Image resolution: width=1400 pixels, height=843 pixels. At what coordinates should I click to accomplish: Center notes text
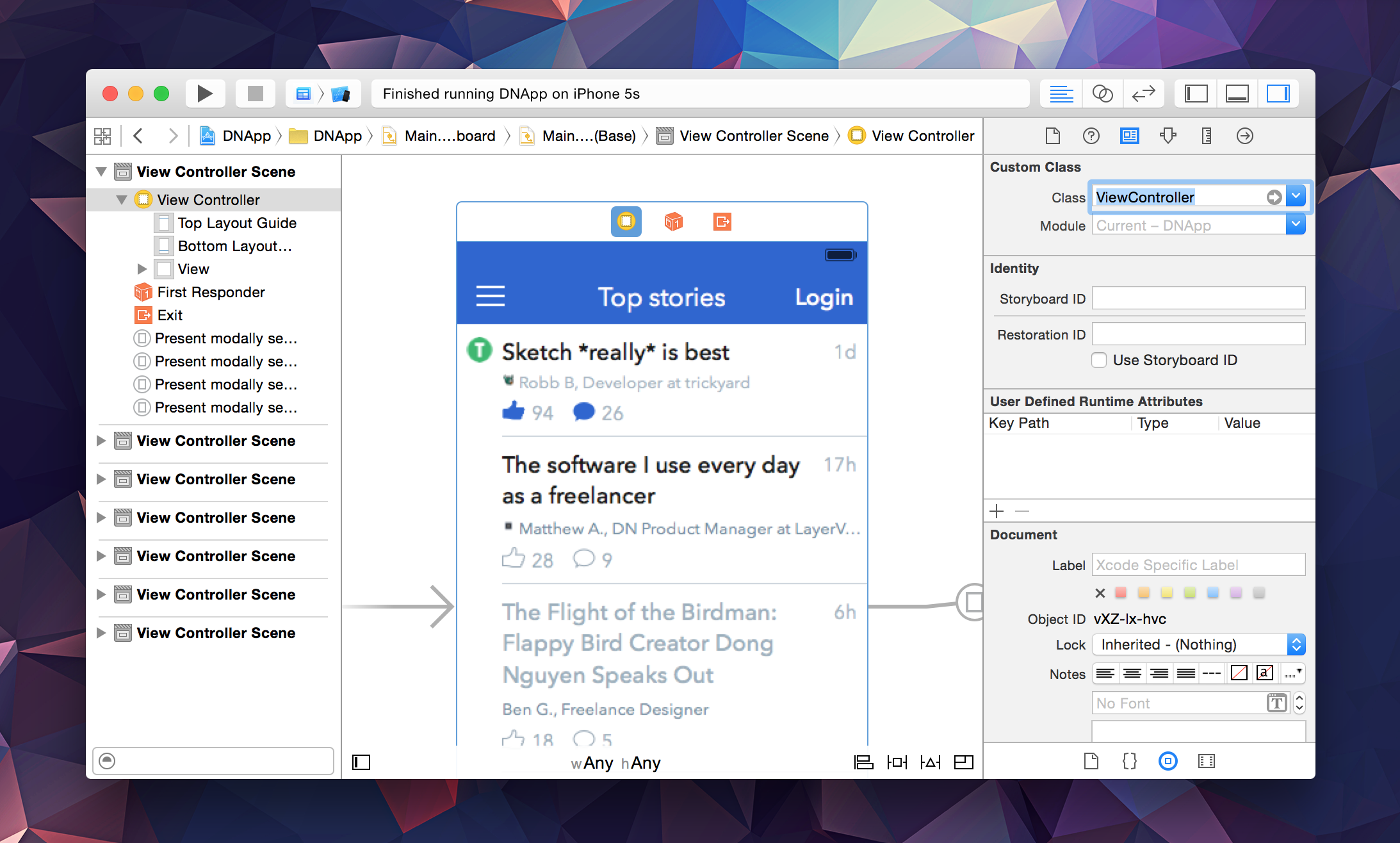1132,673
